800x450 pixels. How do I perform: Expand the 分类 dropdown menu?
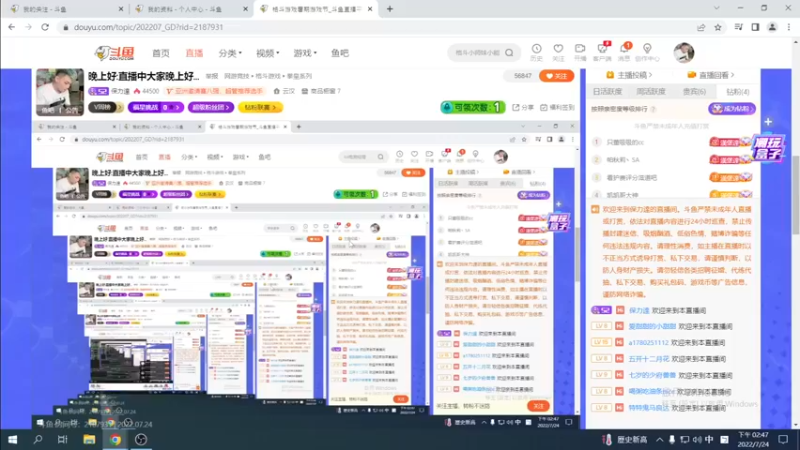click(230, 53)
